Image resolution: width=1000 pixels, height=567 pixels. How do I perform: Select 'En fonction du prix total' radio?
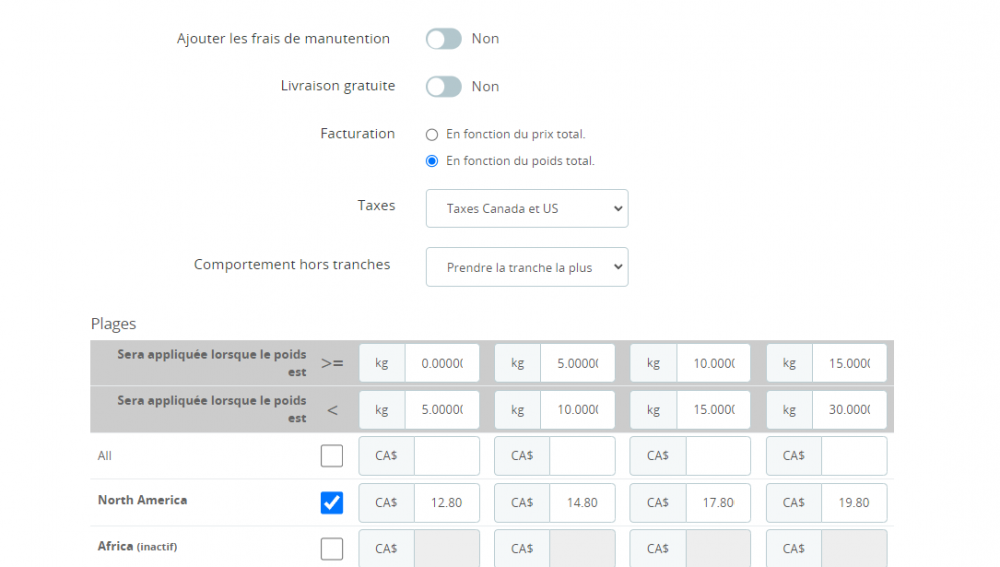pos(432,134)
